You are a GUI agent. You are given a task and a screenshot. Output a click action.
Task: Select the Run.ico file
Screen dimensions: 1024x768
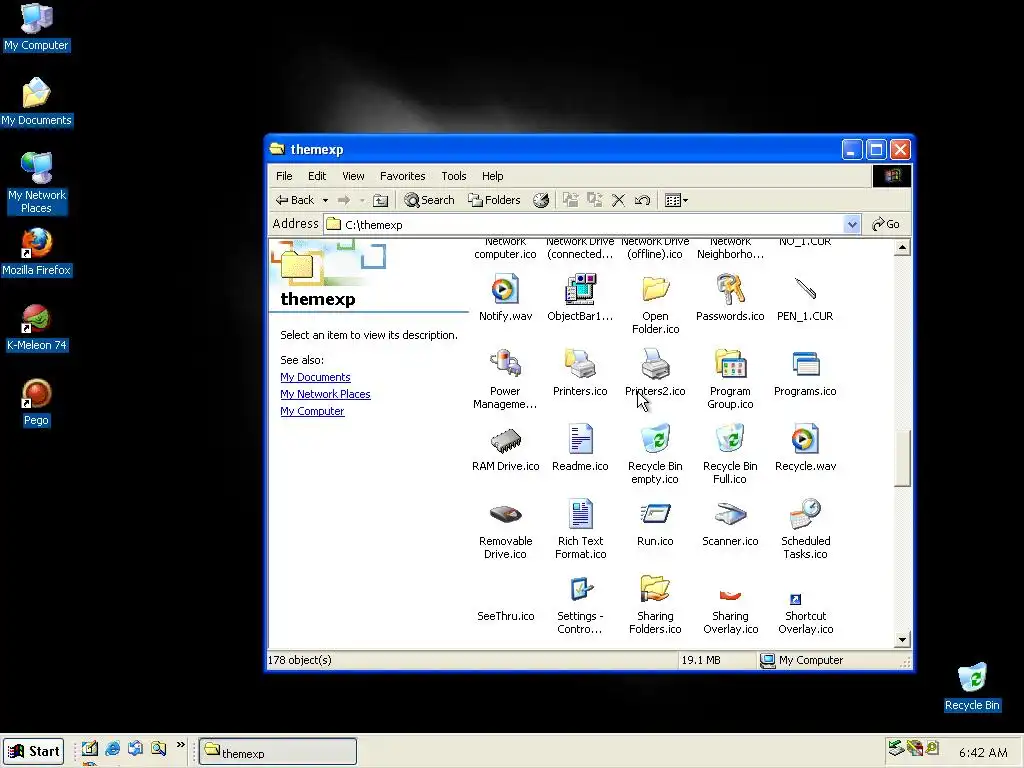(655, 515)
